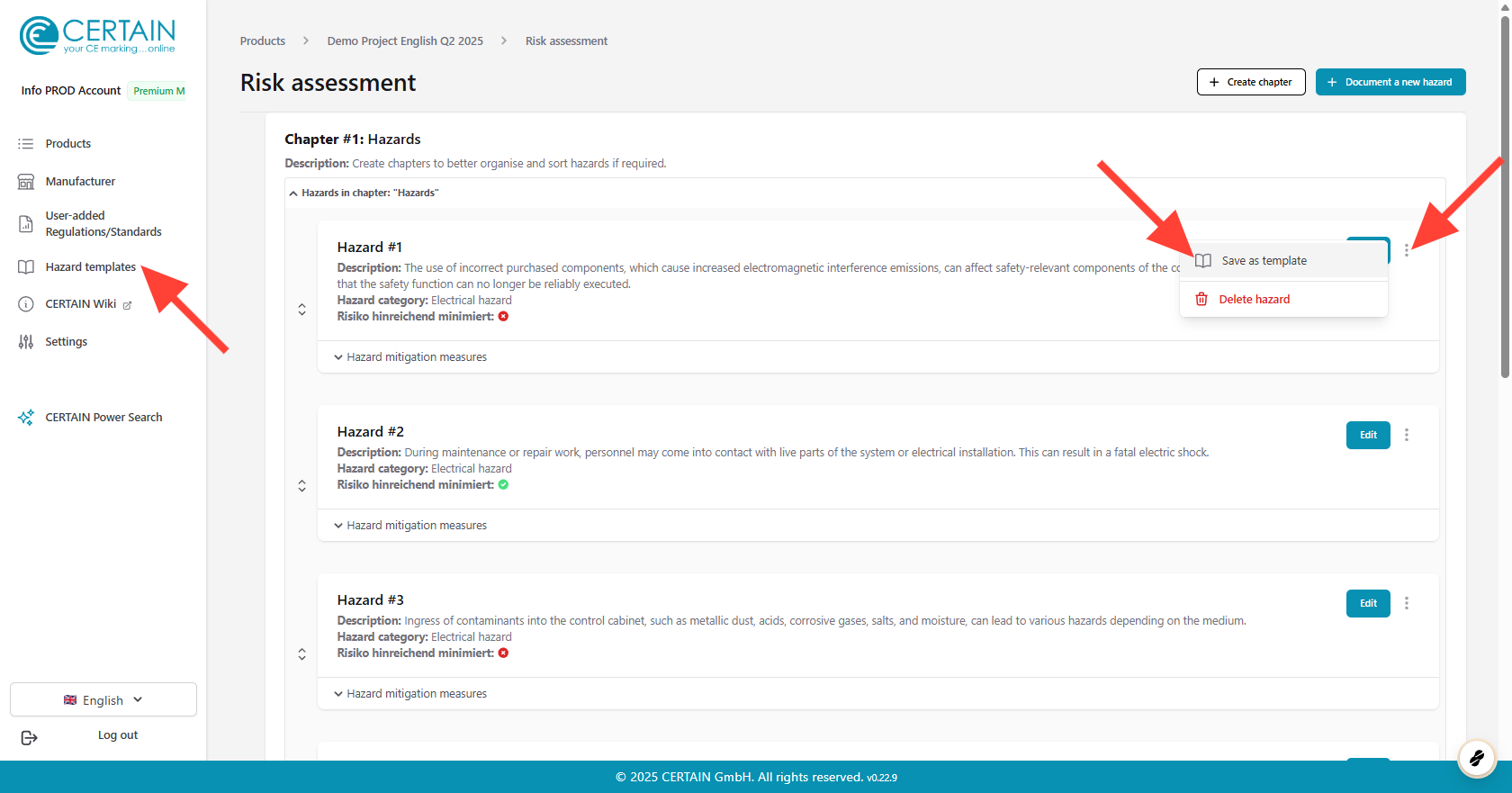Expand Hazard #3 mitigation measures

[x=410, y=694]
